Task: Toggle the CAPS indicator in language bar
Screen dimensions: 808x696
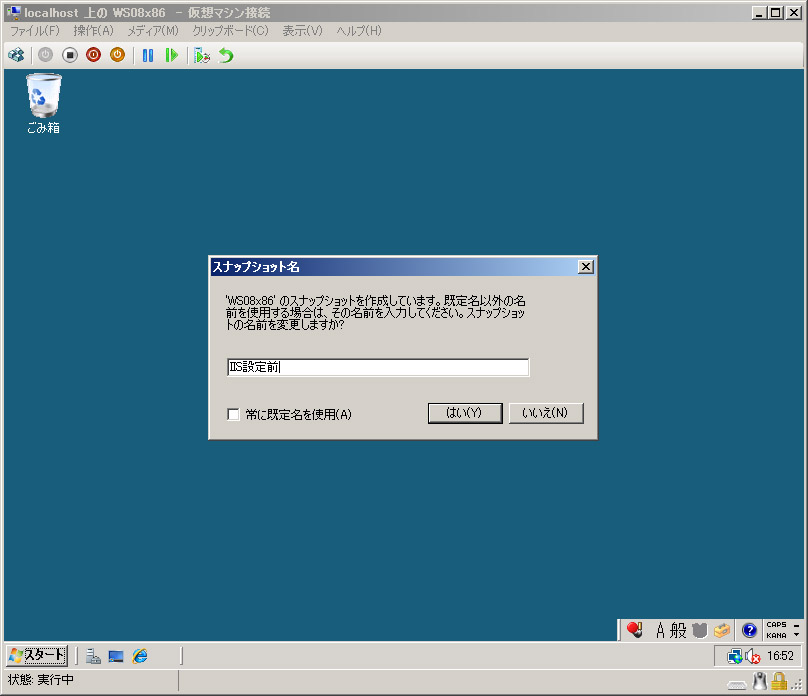Action: (x=777, y=624)
